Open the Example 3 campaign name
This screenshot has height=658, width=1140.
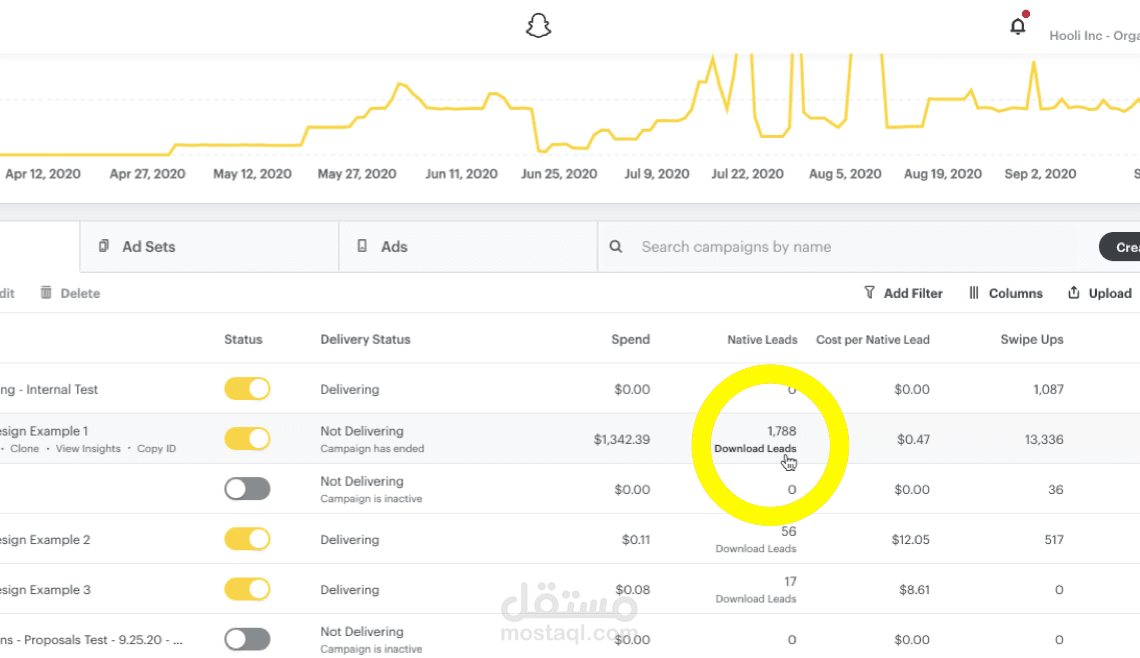(45, 590)
